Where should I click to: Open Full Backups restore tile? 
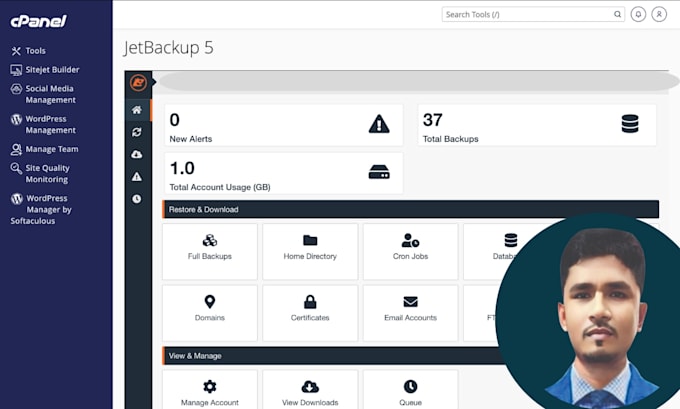coord(210,252)
